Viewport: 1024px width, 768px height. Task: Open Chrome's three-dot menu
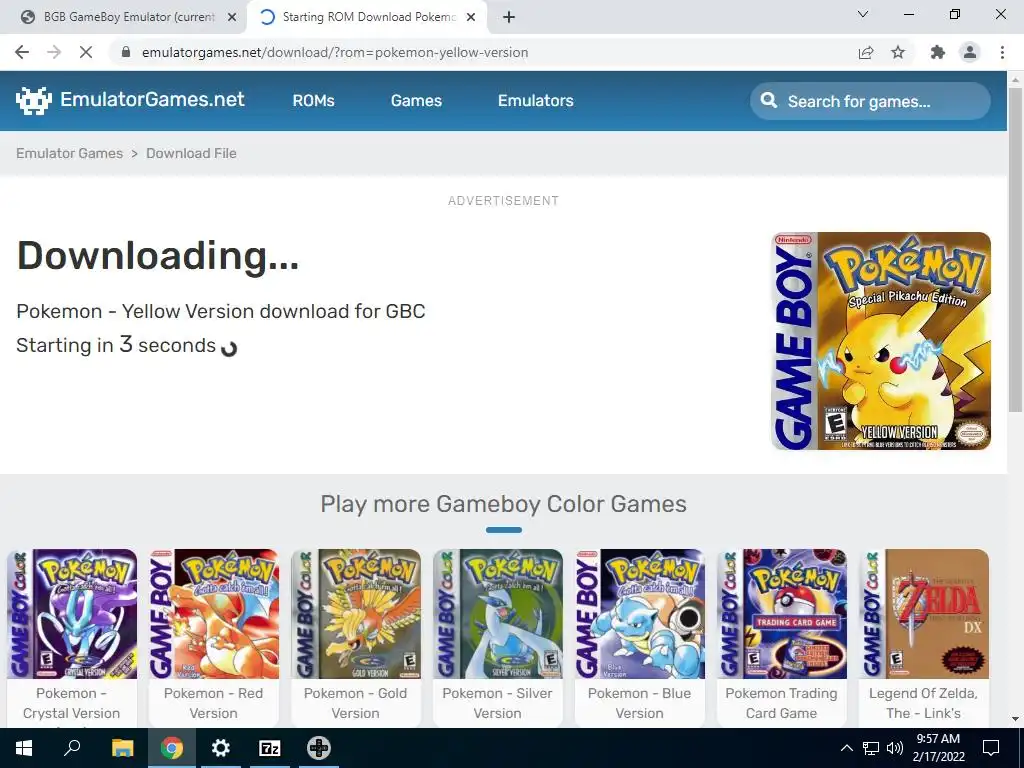(x=1002, y=52)
